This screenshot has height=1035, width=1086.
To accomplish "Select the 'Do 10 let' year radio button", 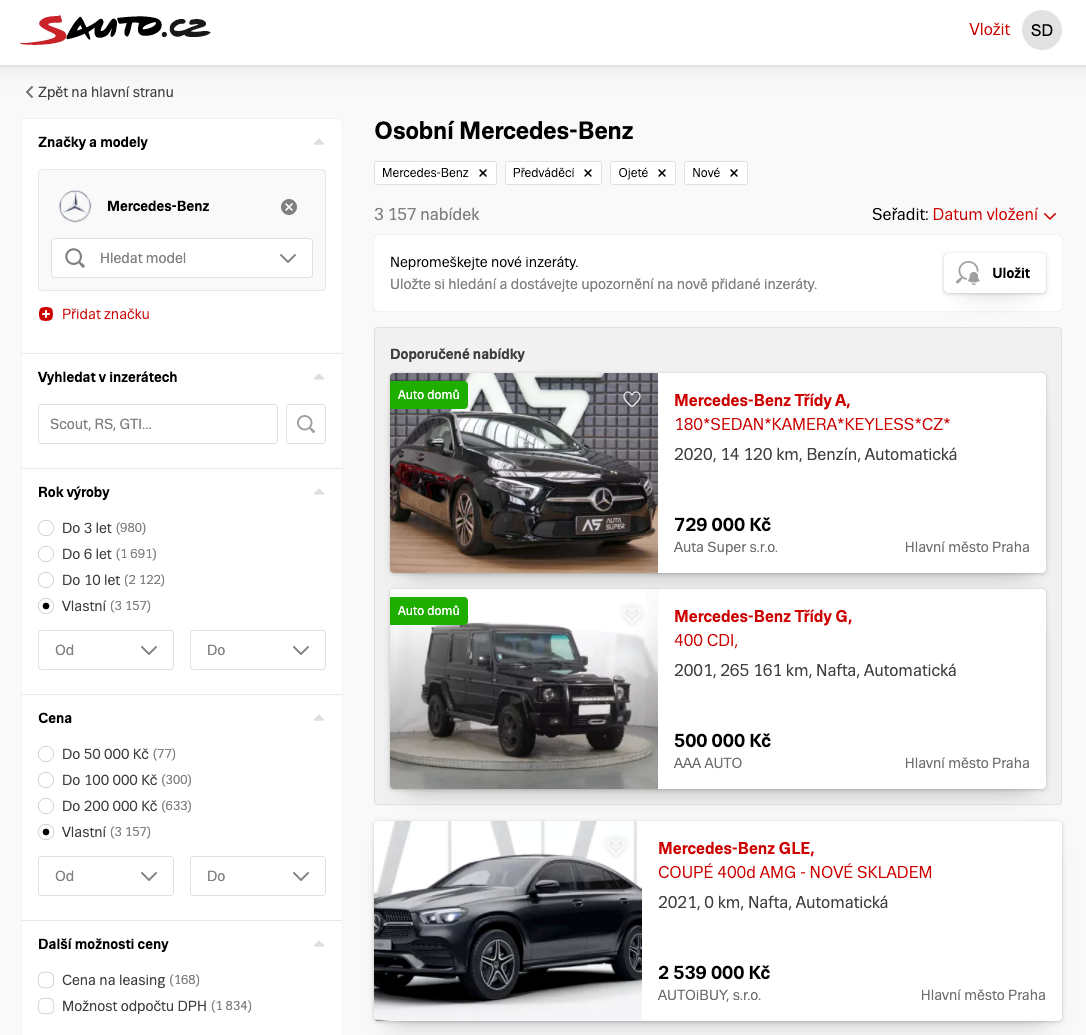I will pos(46,580).
